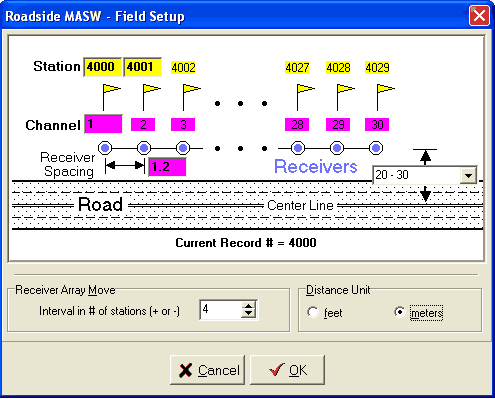Image resolution: width=495 pixels, height=399 pixels.
Task: Decrease interval with the down spinner arrow
Action: click(x=249, y=314)
